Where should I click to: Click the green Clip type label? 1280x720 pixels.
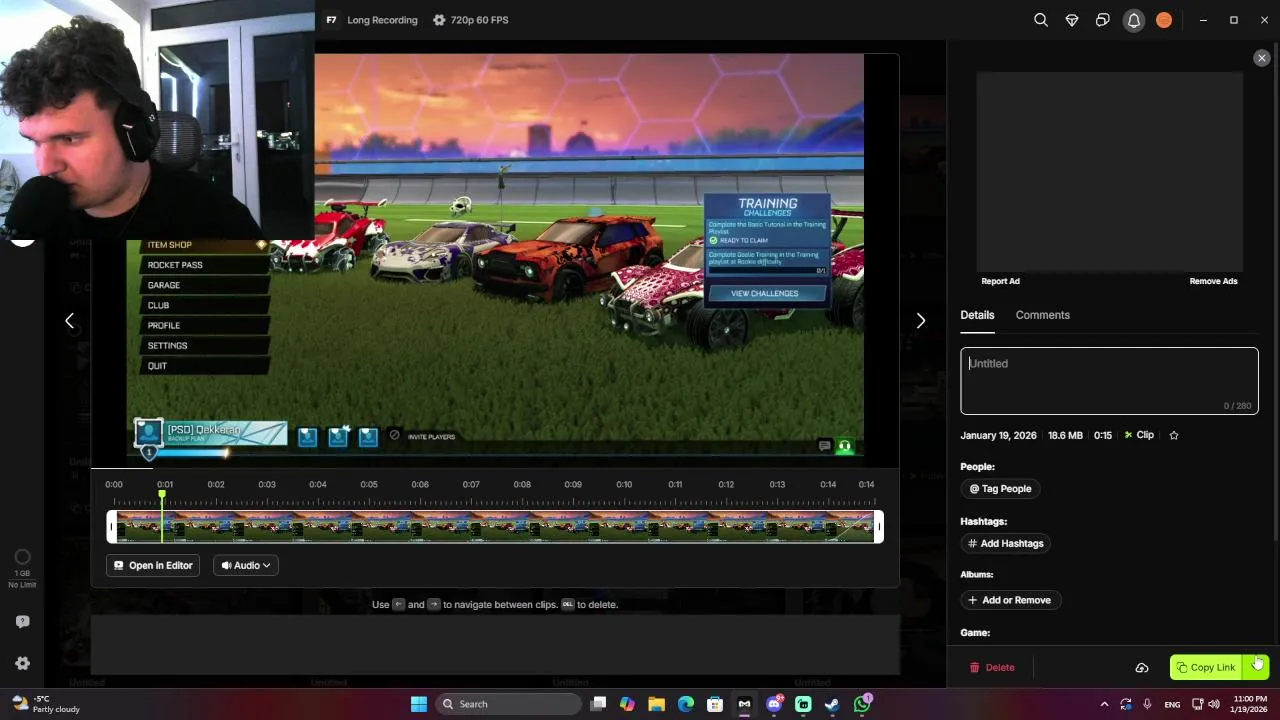(1139, 435)
